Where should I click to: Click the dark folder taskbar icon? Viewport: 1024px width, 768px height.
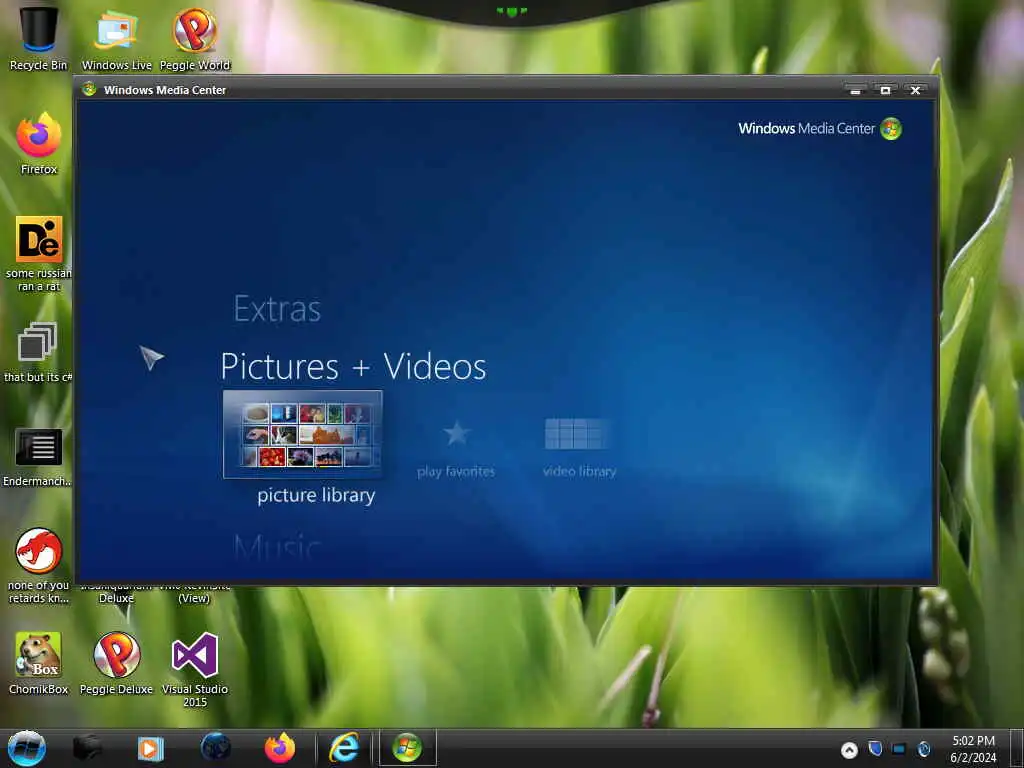pyautogui.click(x=87, y=748)
